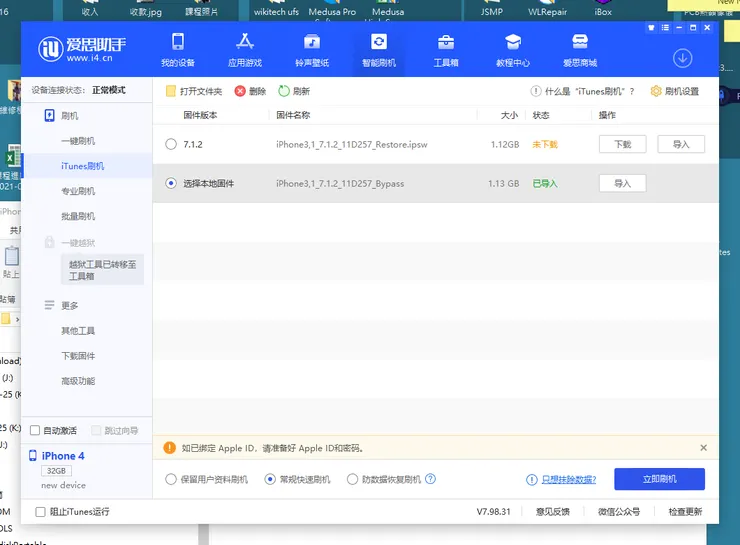Click the 32GB capacity label
Viewport: 740px width, 545px height.
pos(56,471)
